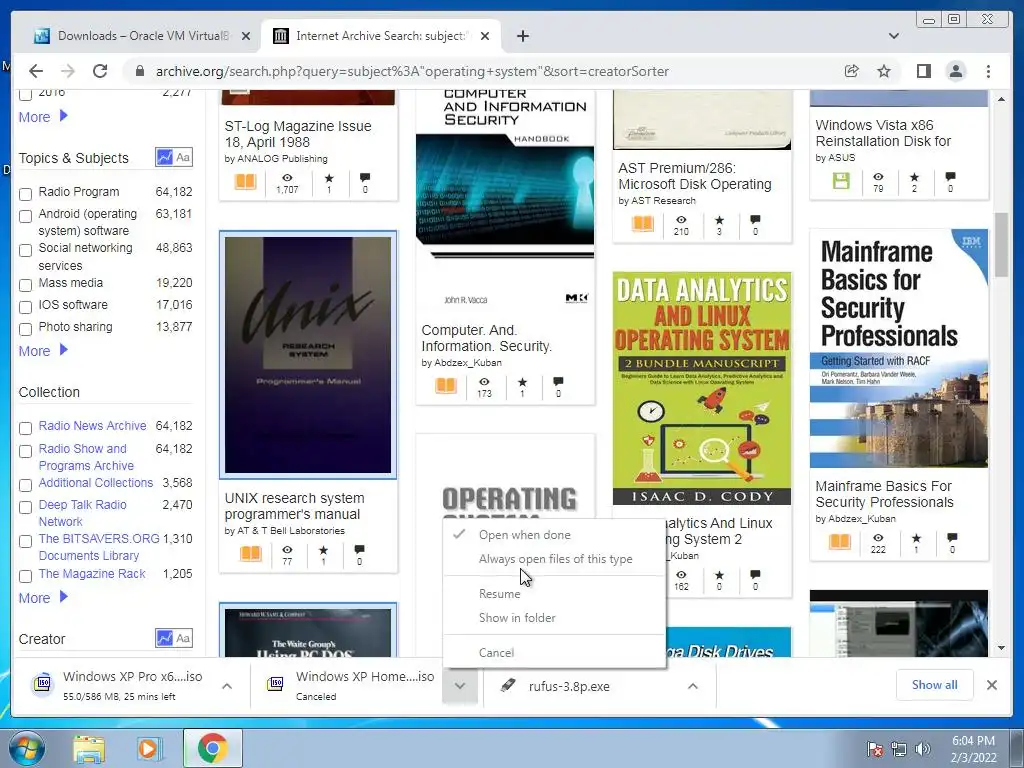Click the volume icon in system tray
The width and height of the screenshot is (1024, 768).
(923, 748)
